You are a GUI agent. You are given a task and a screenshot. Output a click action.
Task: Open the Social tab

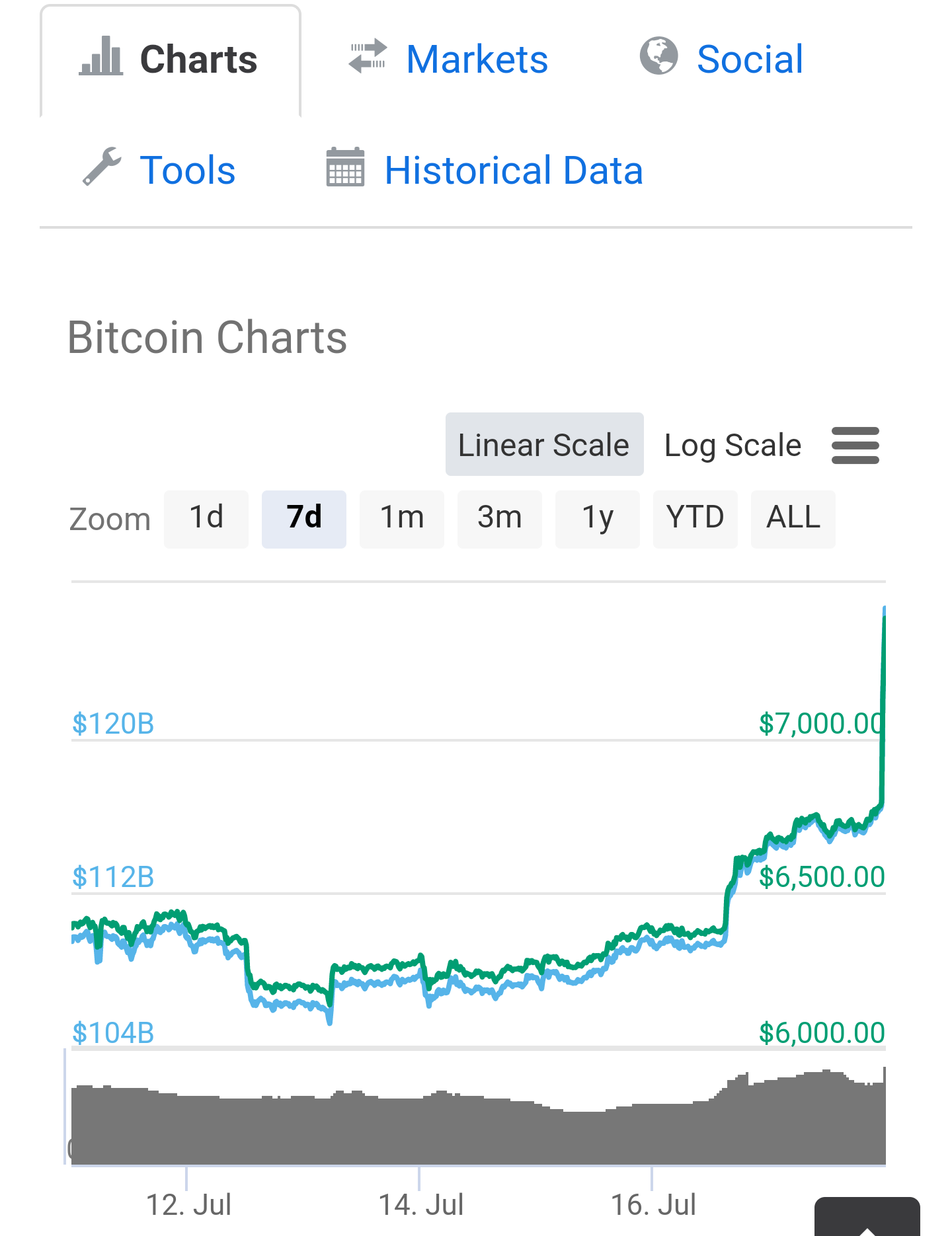pyautogui.click(x=750, y=59)
